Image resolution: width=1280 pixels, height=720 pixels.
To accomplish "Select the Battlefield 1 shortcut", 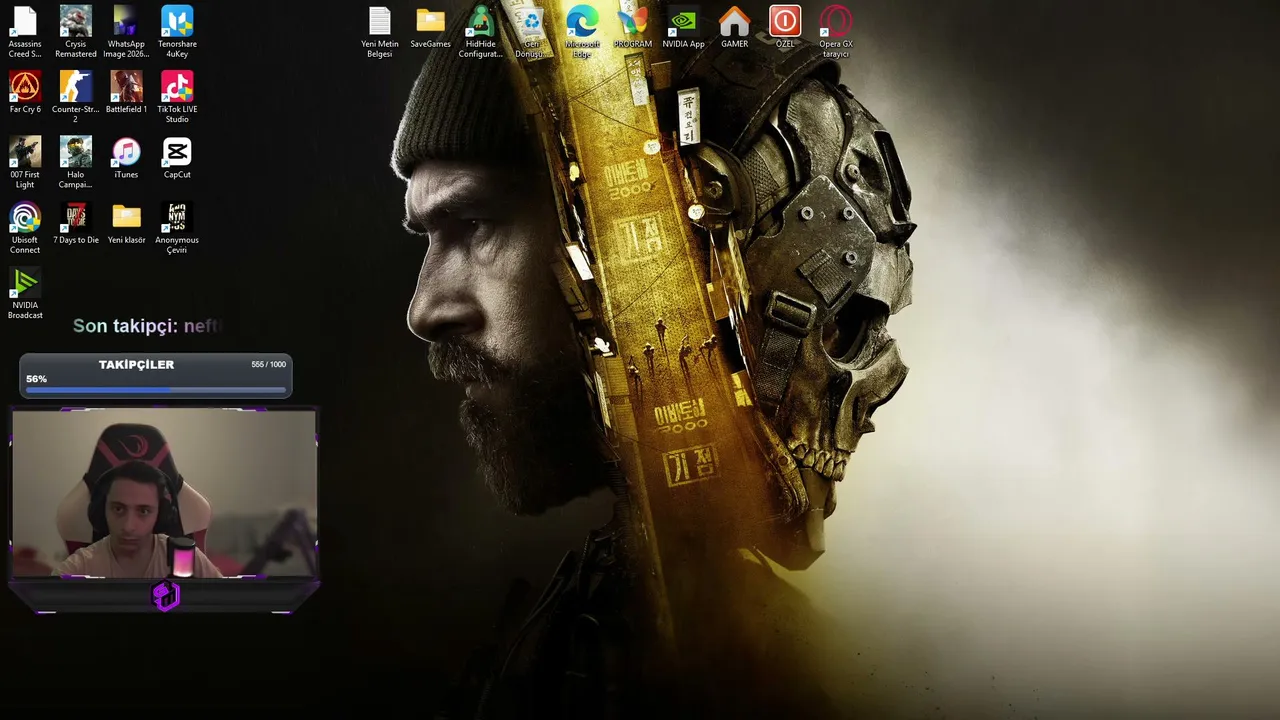I will click(x=126, y=92).
